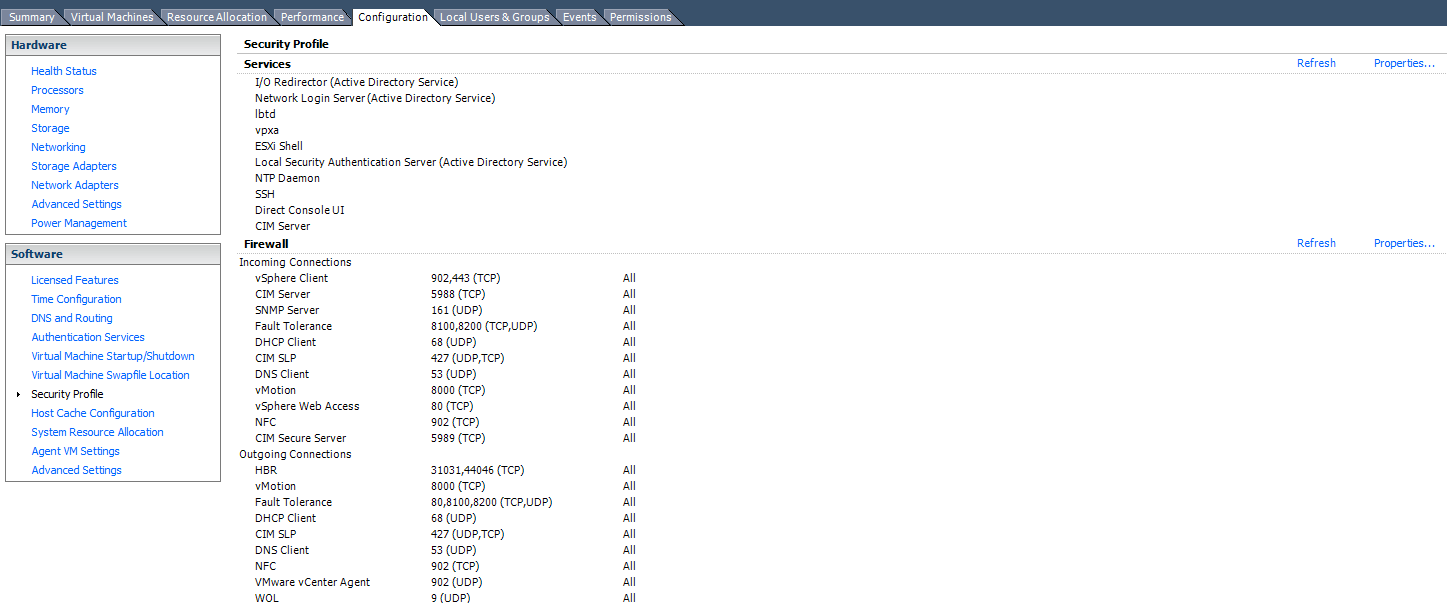Switch to the Performance tab
The width and height of the screenshot is (1447, 609).
[312, 17]
